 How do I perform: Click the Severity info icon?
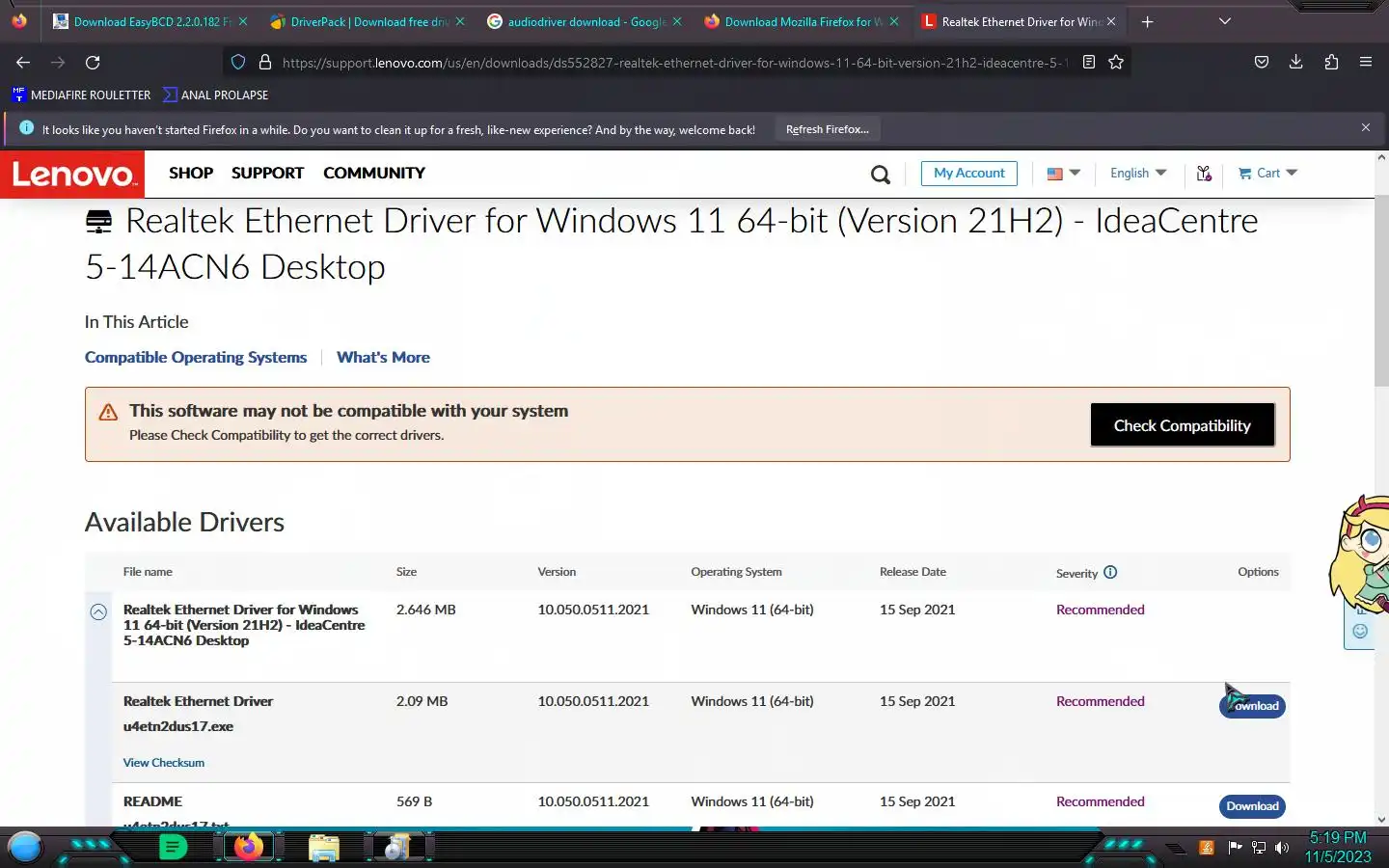pos(1110,572)
